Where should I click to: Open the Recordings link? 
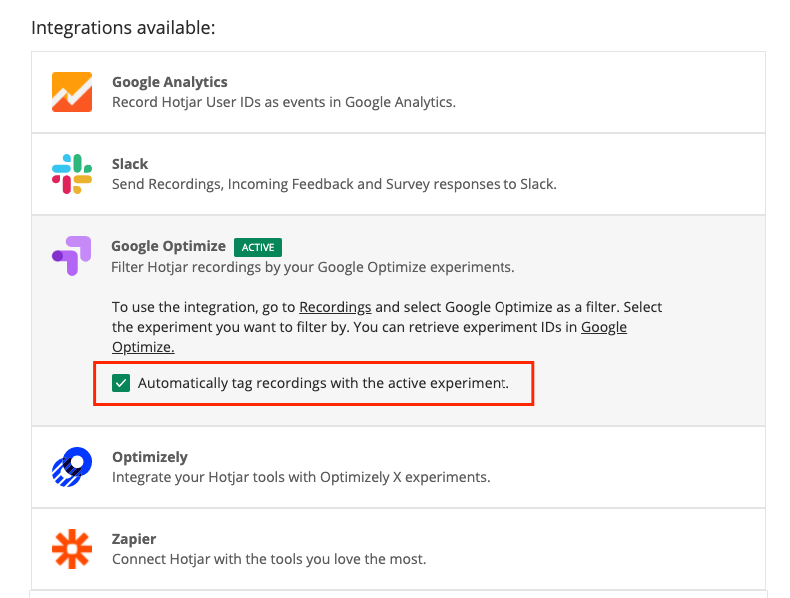(335, 307)
